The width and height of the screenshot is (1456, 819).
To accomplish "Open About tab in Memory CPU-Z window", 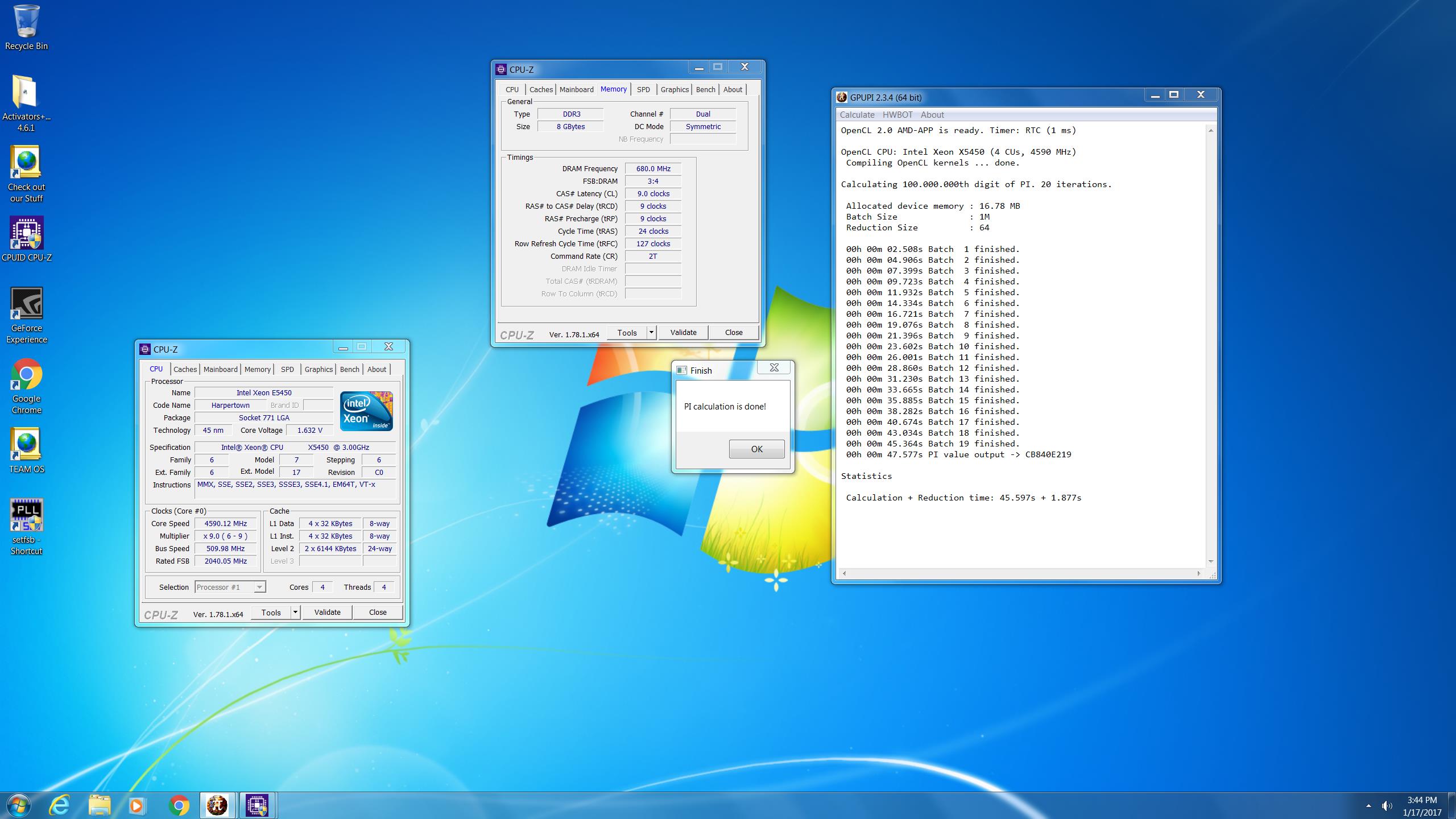I will coord(733,89).
